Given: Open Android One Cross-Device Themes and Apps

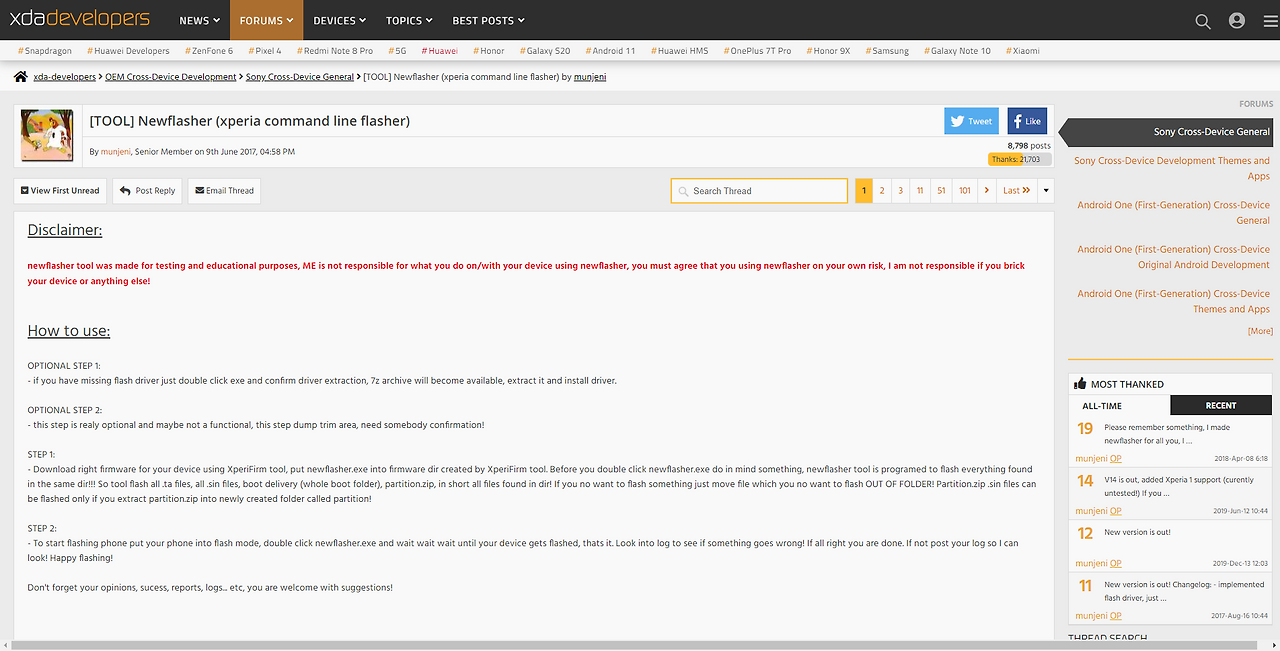Looking at the screenshot, I should [1173, 301].
